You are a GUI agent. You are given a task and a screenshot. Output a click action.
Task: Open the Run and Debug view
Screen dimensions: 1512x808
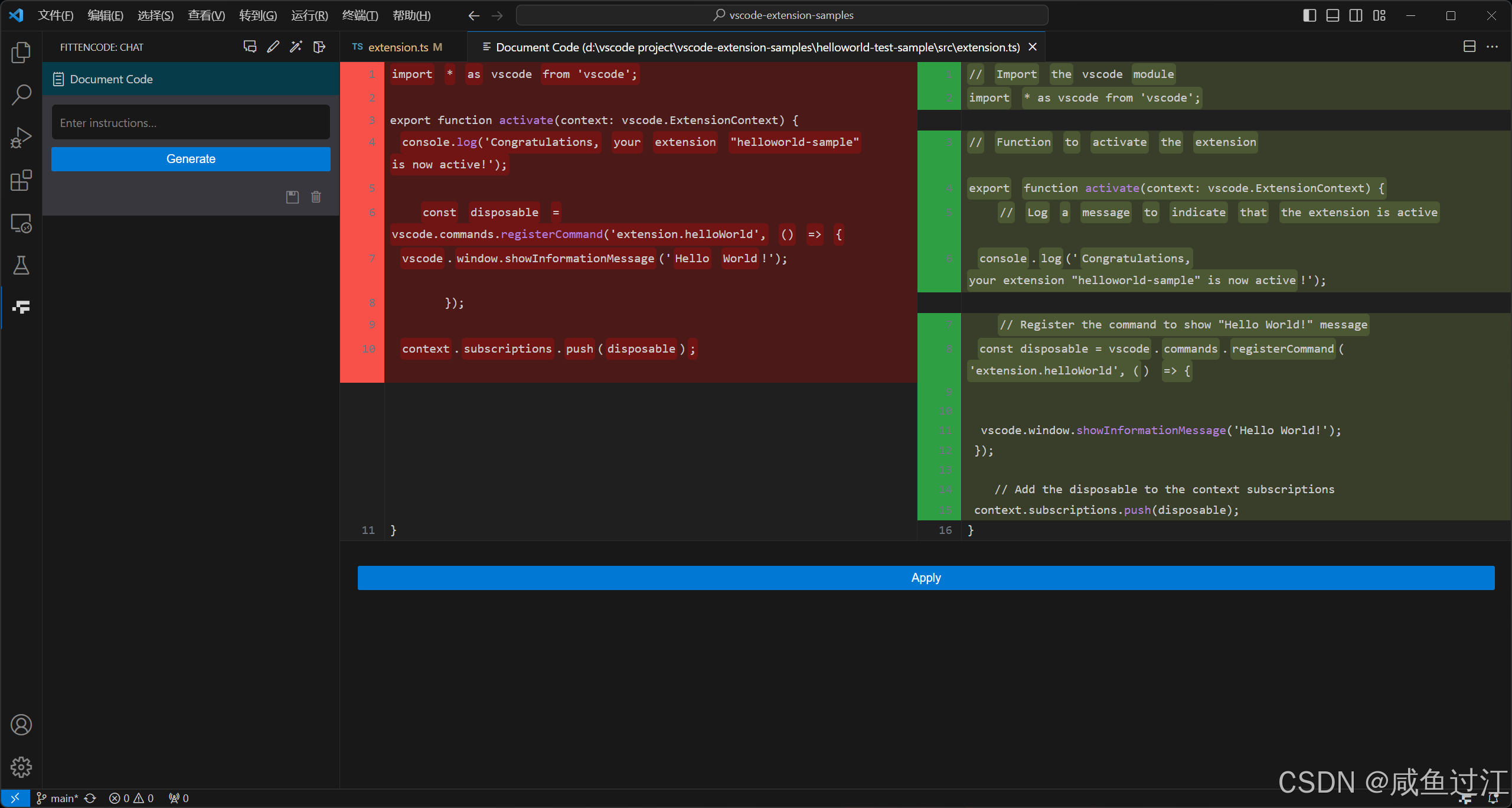[x=21, y=138]
